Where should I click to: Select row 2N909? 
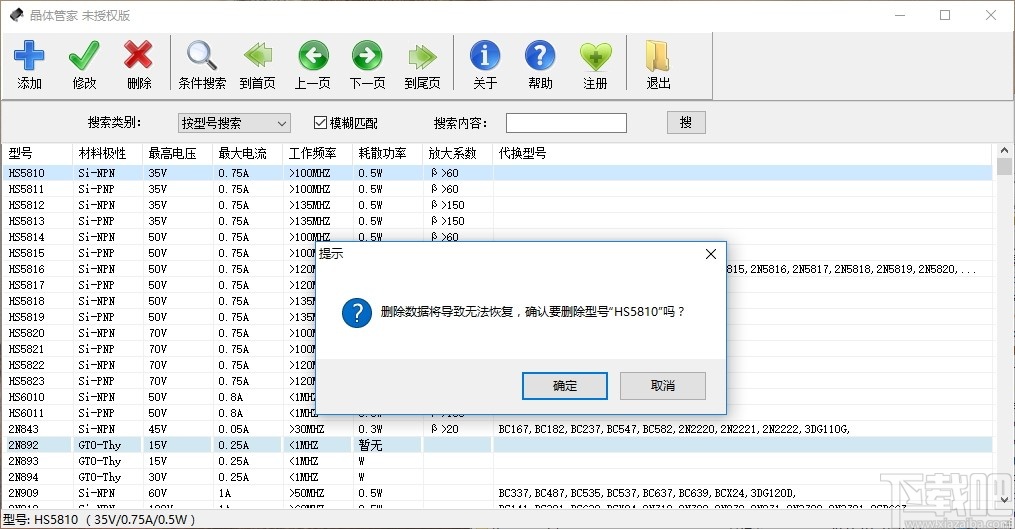pyautogui.click(x=497, y=493)
